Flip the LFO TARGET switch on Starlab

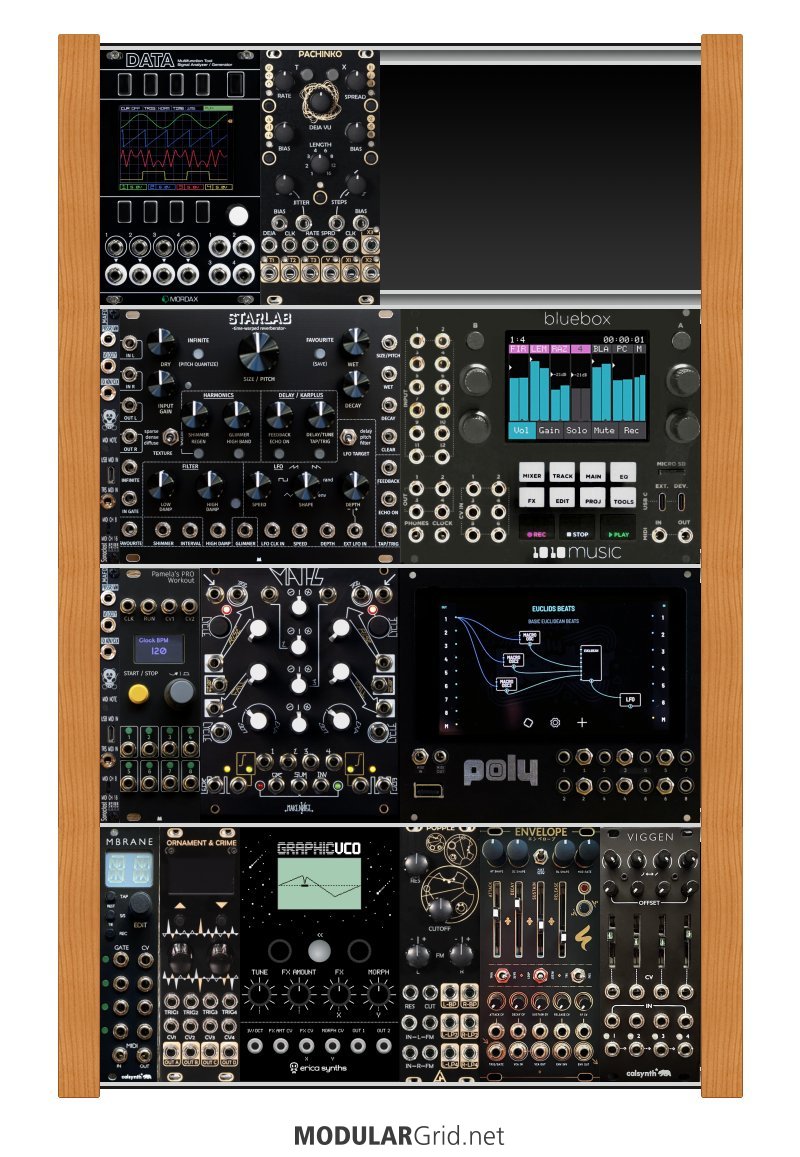point(348,437)
